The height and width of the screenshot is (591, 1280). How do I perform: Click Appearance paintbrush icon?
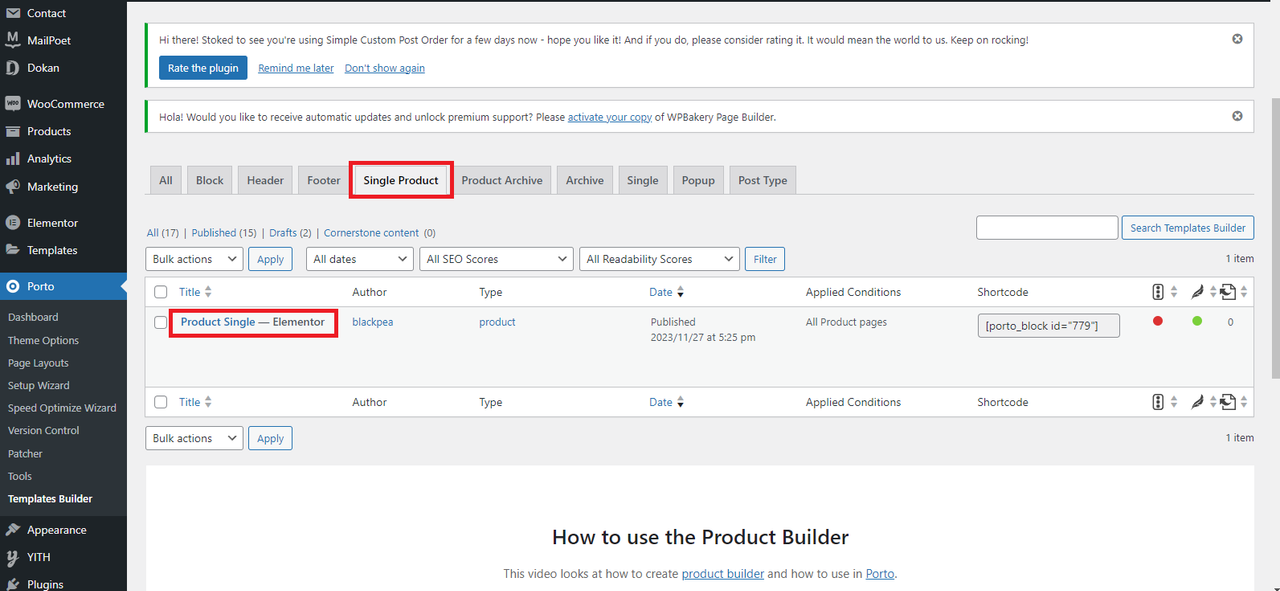(x=13, y=530)
